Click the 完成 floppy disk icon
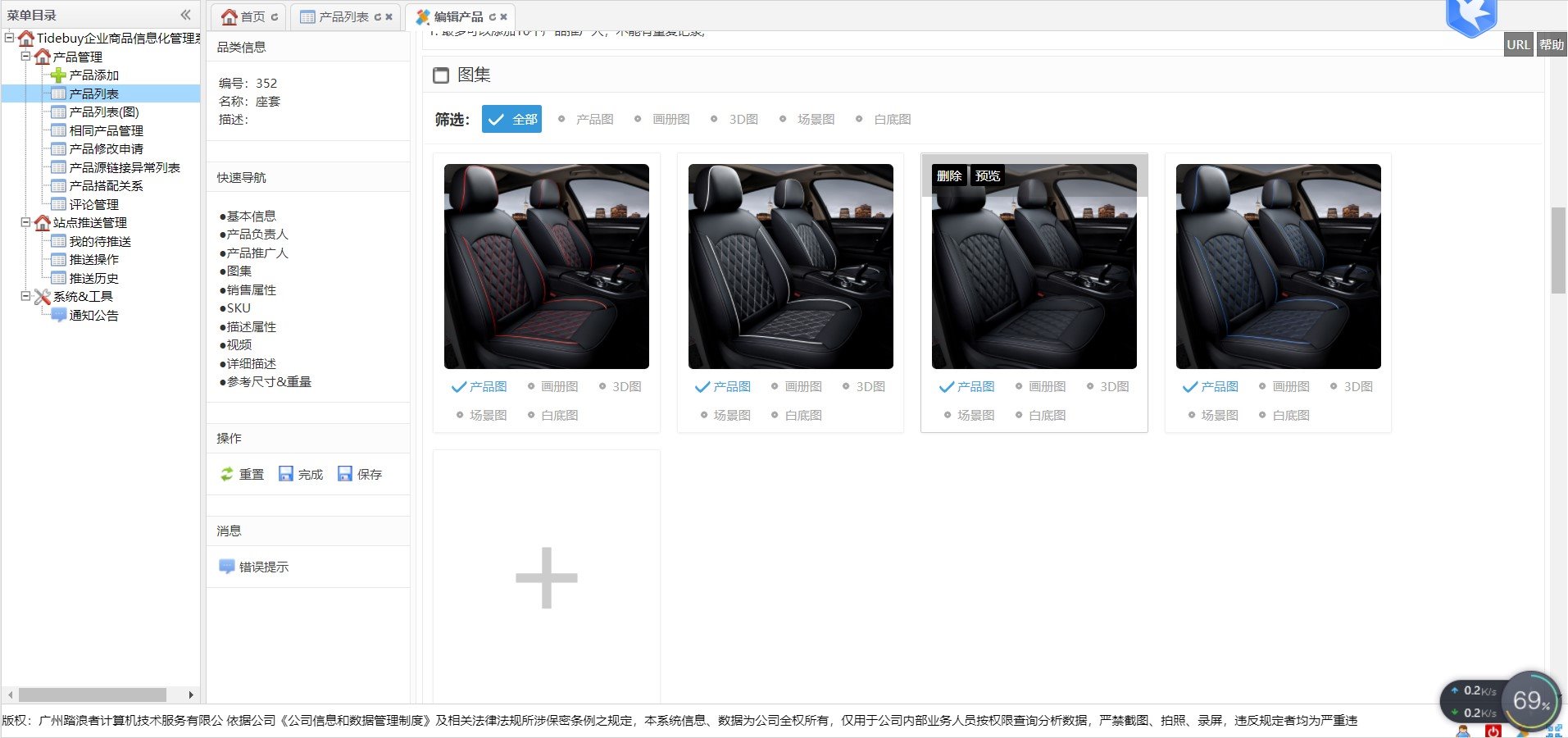Screen dimensions: 1568x738 point(286,474)
